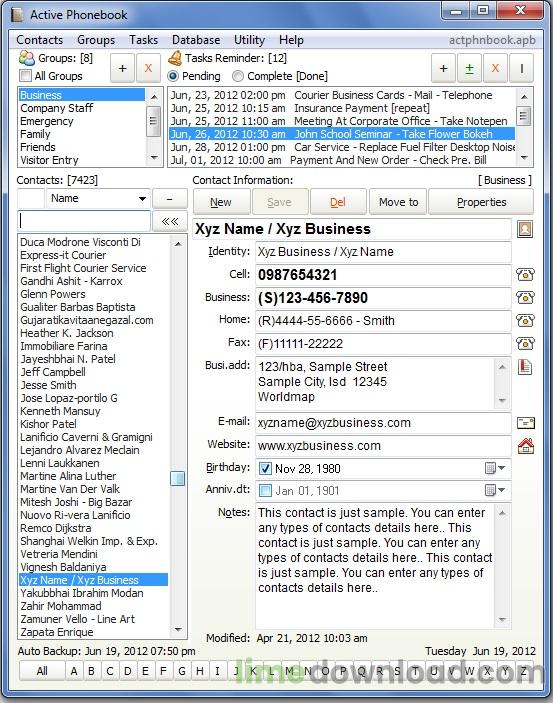The width and height of the screenshot is (553, 703).
Task: Uncheck the Birthday date checkbox
Action: (265, 469)
